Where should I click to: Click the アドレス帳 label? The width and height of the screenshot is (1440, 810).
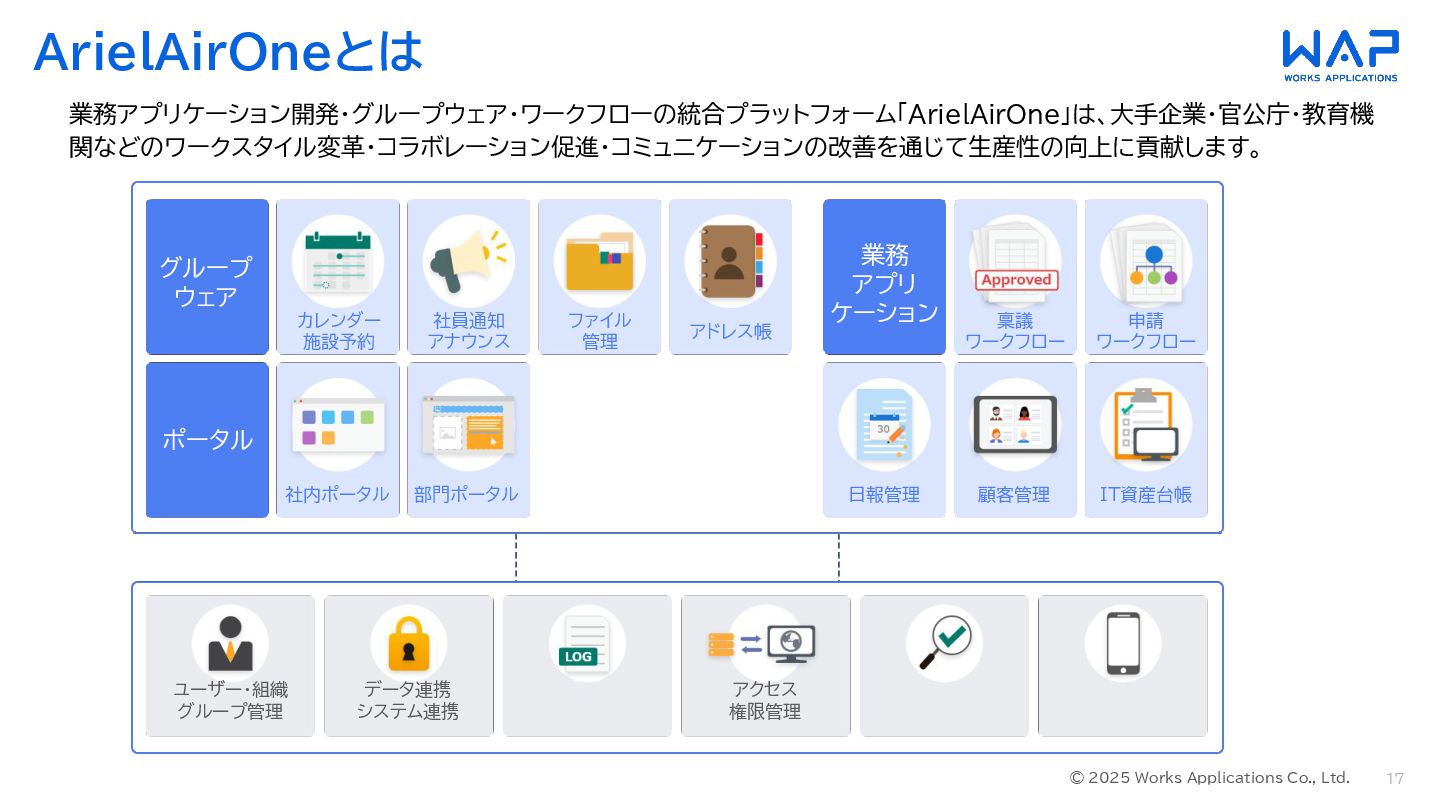click(731, 332)
